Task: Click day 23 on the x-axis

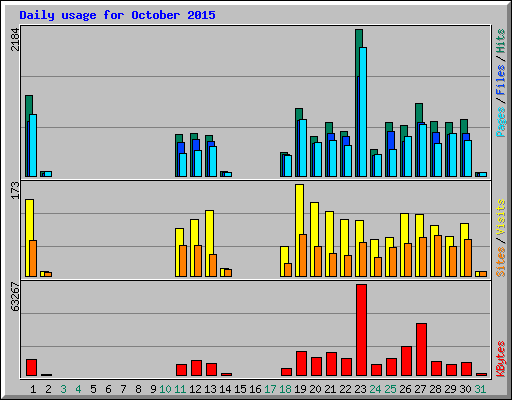Action: (360, 389)
